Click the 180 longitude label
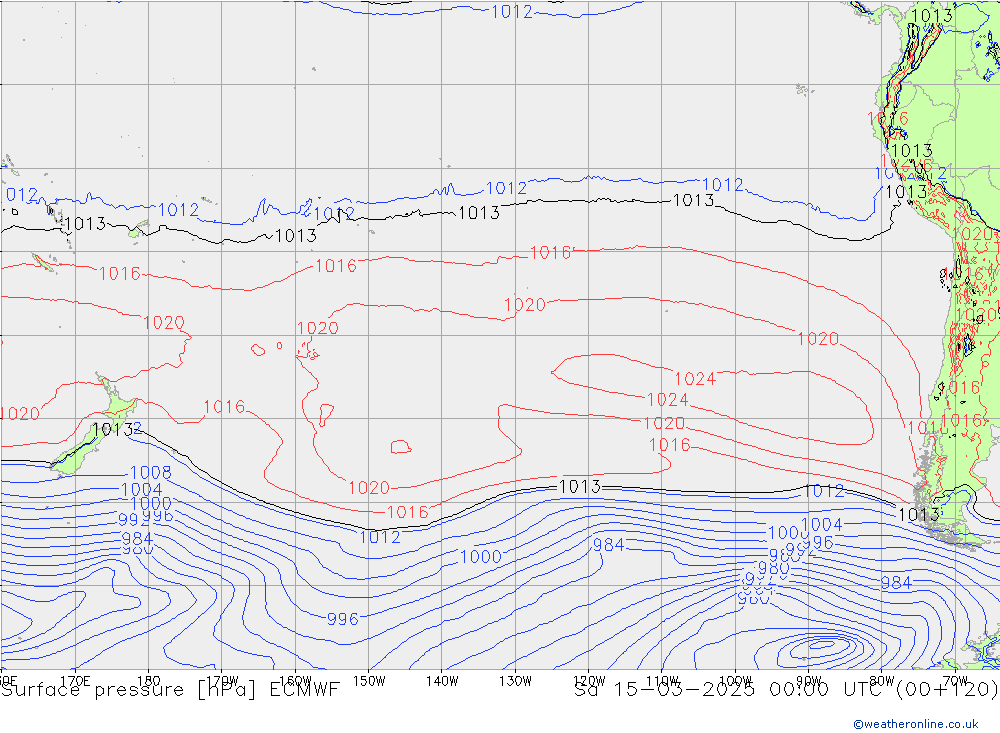This screenshot has height=733, width=1000. [x=149, y=681]
